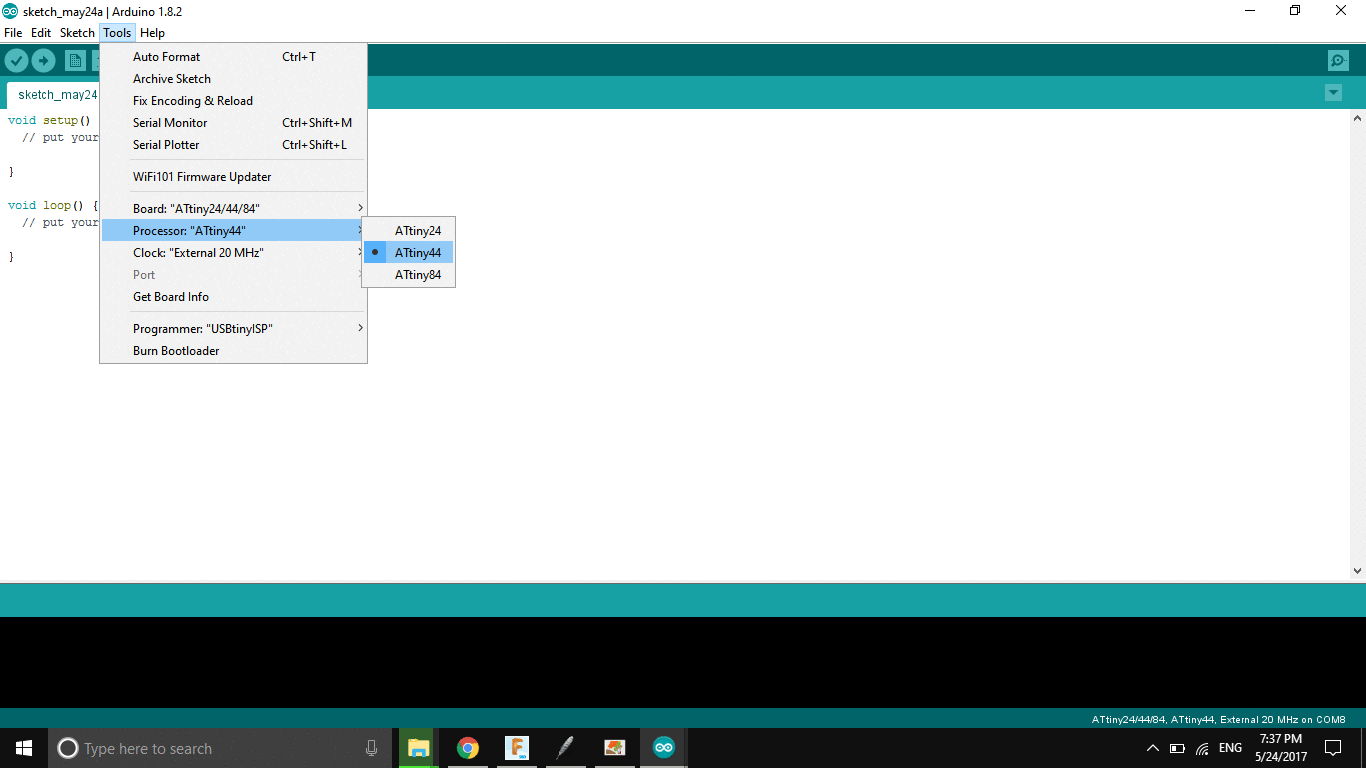Open Serial Plotter from the menu

click(x=234, y=145)
